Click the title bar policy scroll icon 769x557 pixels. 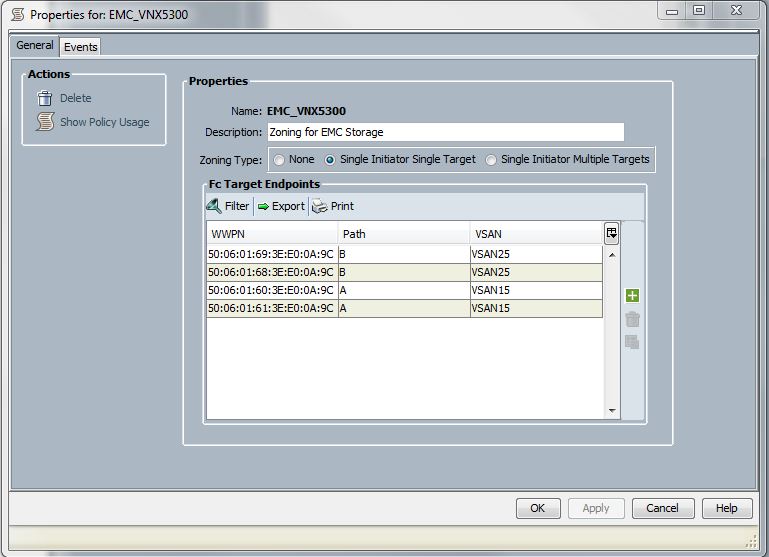coord(18,14)
